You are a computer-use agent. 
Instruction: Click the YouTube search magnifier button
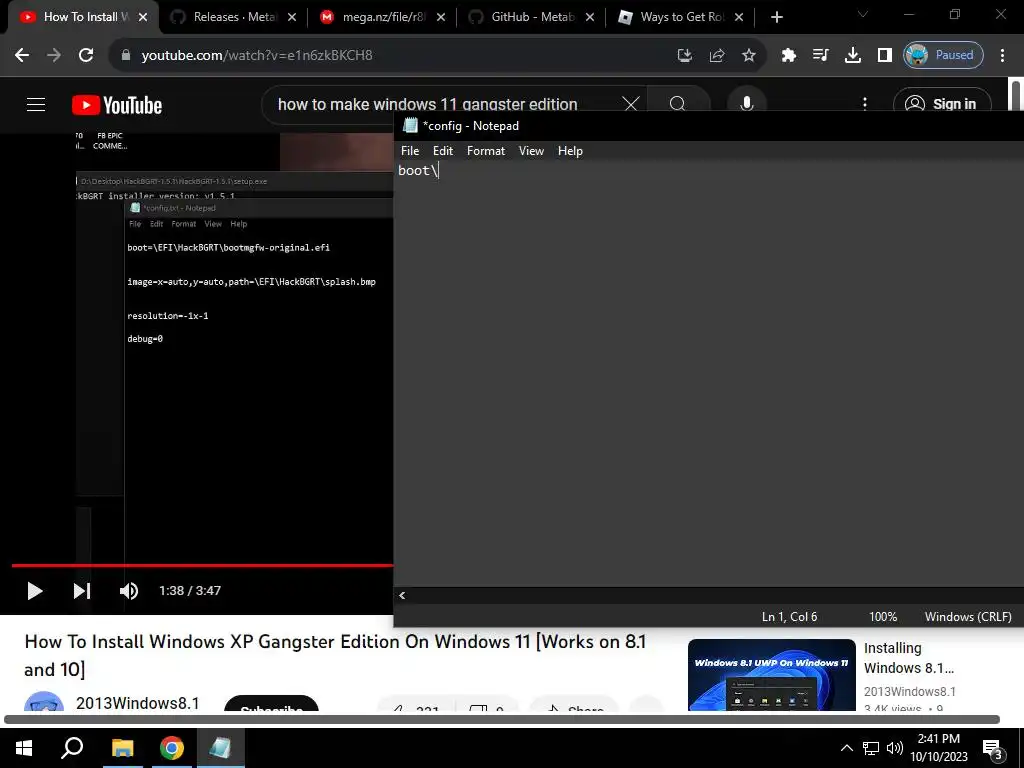tap(678, 104)
